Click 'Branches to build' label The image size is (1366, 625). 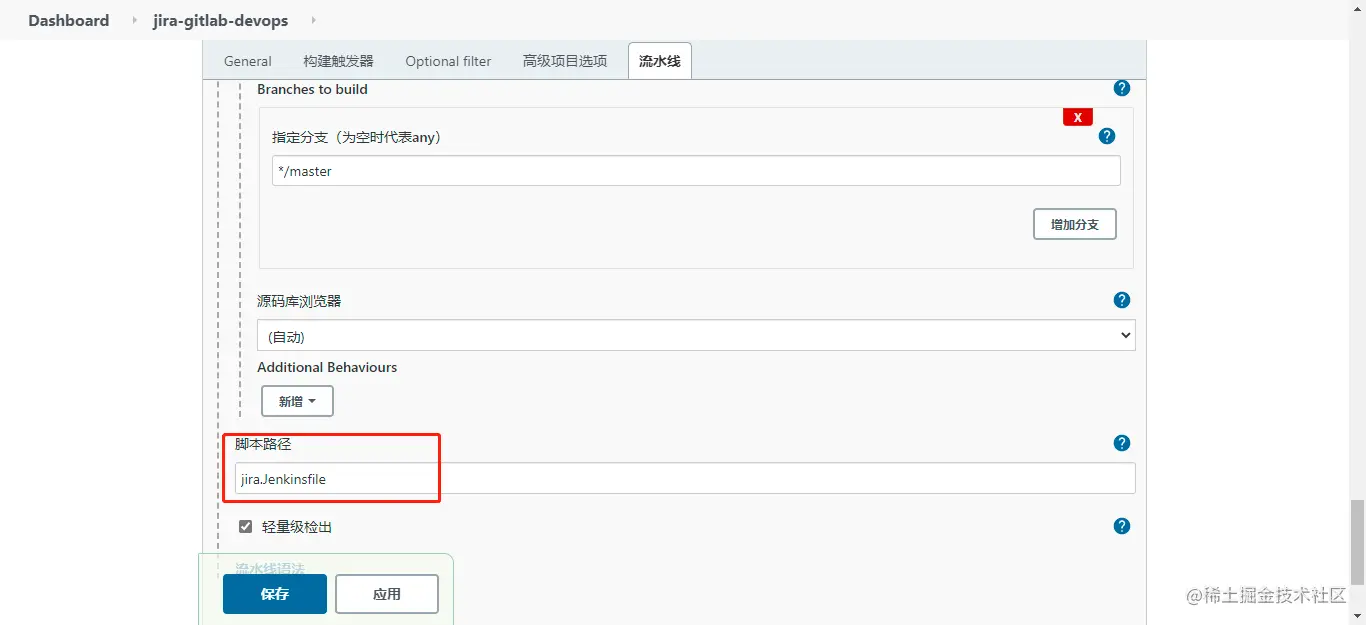pyautogui.click(x=312, y=89)
